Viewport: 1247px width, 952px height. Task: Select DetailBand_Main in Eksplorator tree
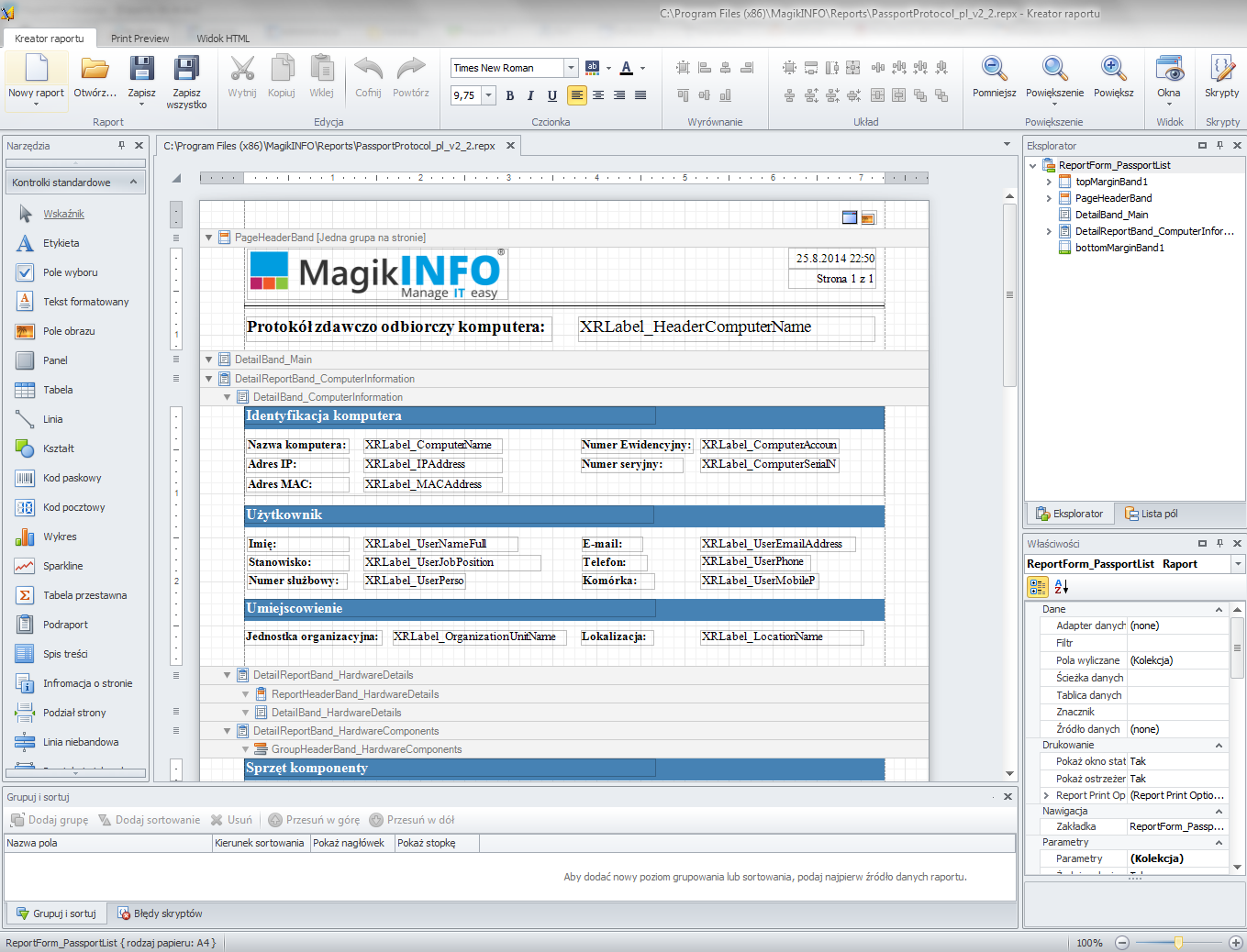tap(1111, 215)
